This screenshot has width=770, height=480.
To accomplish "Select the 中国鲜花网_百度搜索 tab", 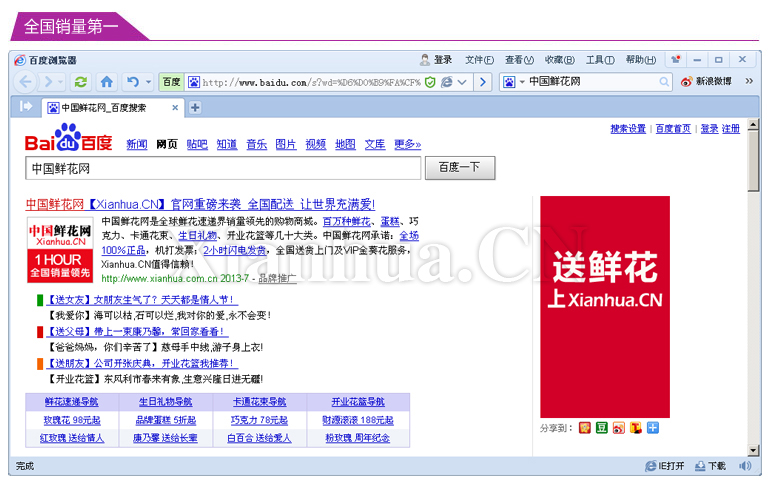I will 112,108.
